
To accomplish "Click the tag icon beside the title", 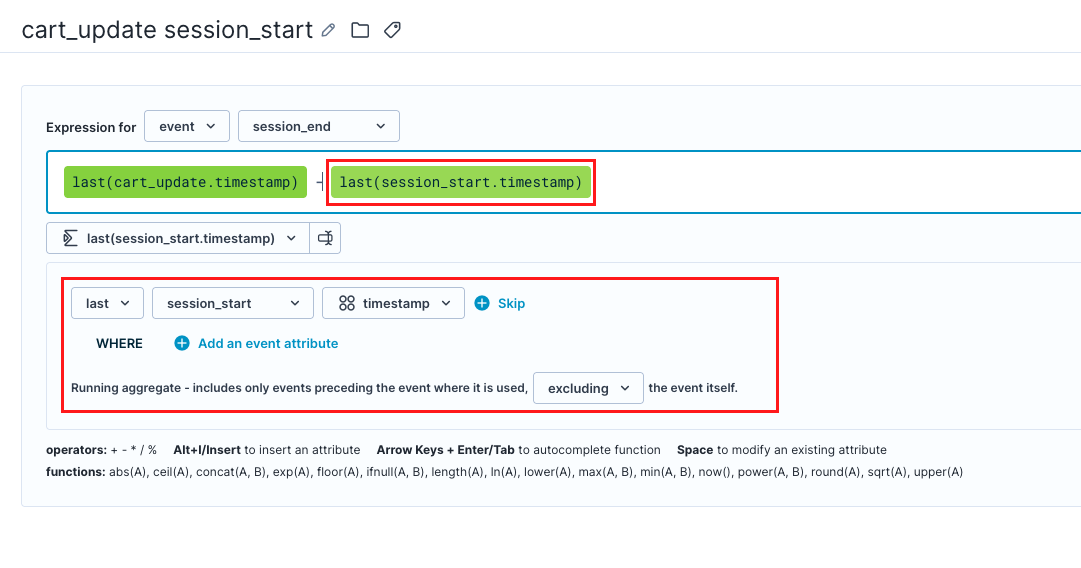I will click(x=392, y=30).
